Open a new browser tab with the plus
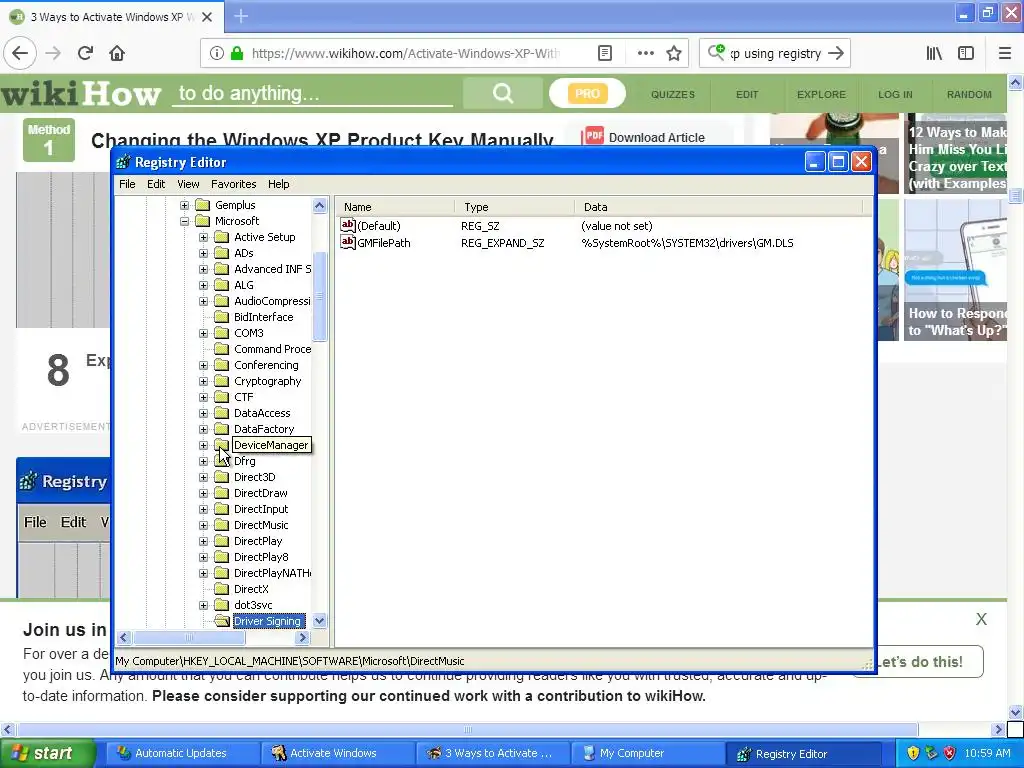1024x768 pixels. point(241,16)
